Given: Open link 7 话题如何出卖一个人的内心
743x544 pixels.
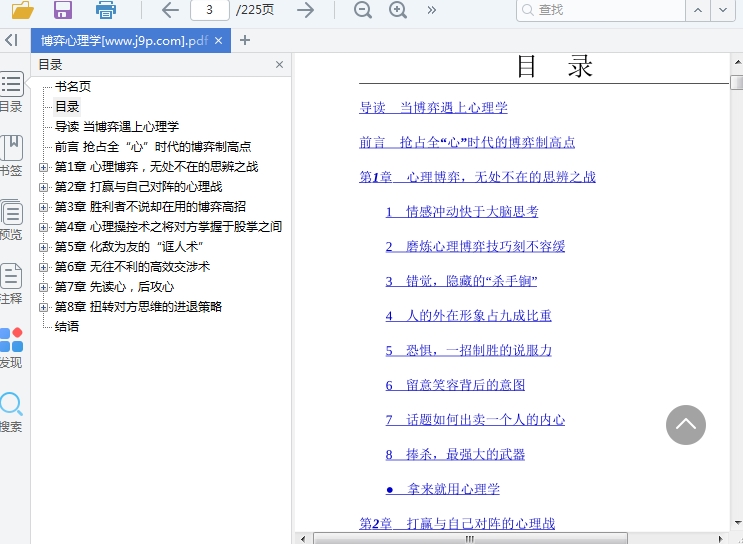Looking at the screenshot, I should pyautogui.click(x=475, y=419).
